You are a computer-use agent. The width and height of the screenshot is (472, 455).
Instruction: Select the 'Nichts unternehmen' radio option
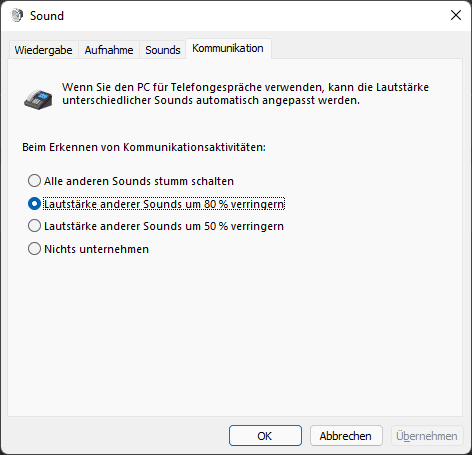coord(88,249)
